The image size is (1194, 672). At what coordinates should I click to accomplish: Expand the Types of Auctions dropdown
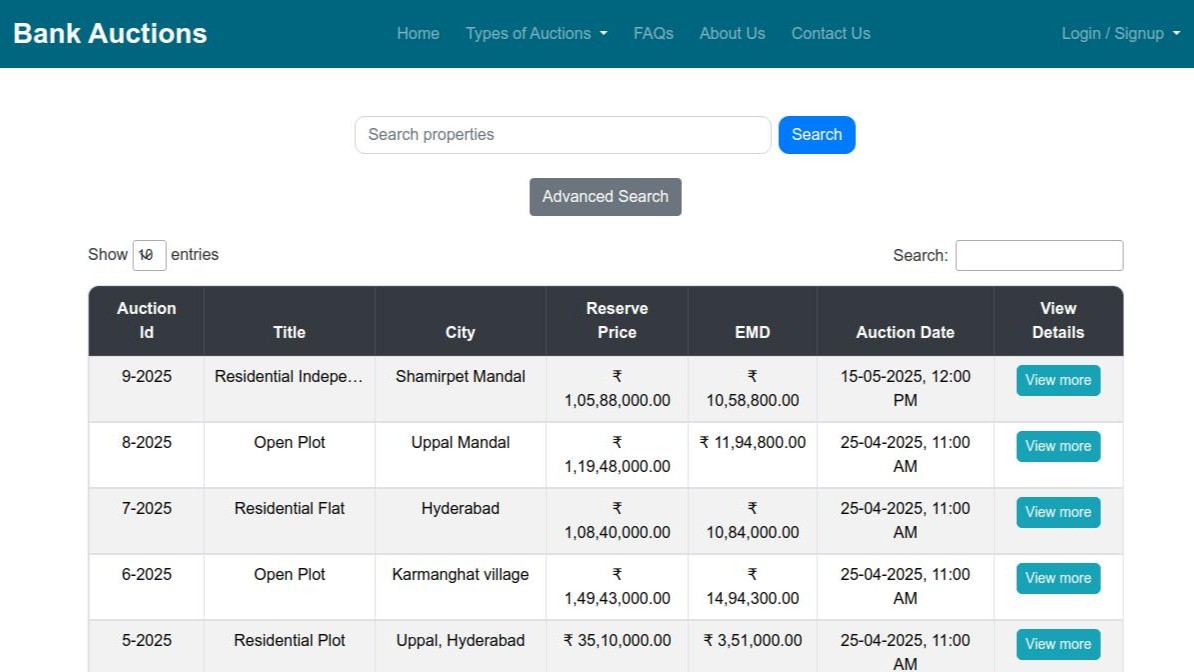click(x=536, y=33)
